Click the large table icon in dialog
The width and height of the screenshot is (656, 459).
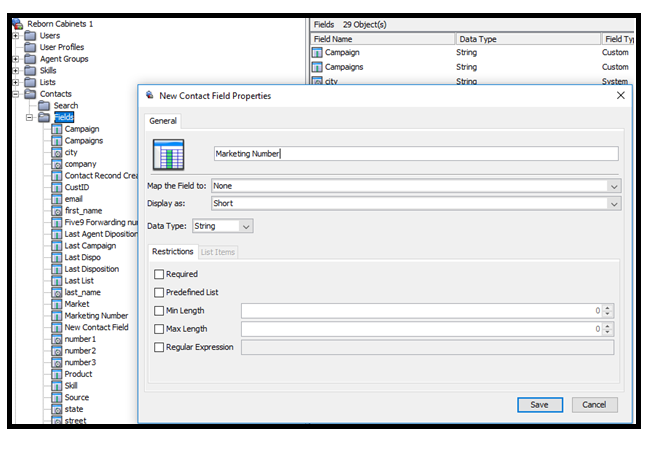[x=170, y=155]
